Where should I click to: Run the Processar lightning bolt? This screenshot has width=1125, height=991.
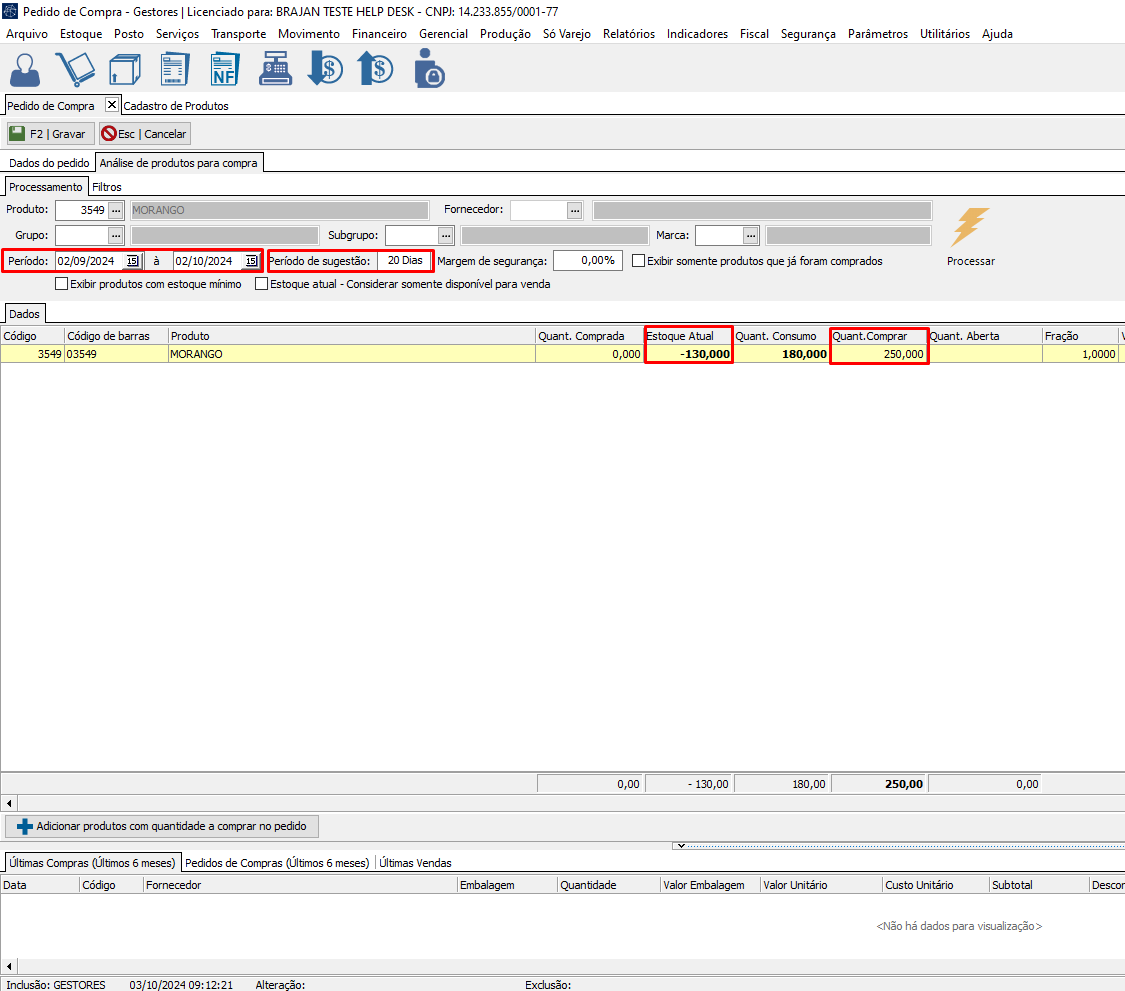tap(970, 228)
